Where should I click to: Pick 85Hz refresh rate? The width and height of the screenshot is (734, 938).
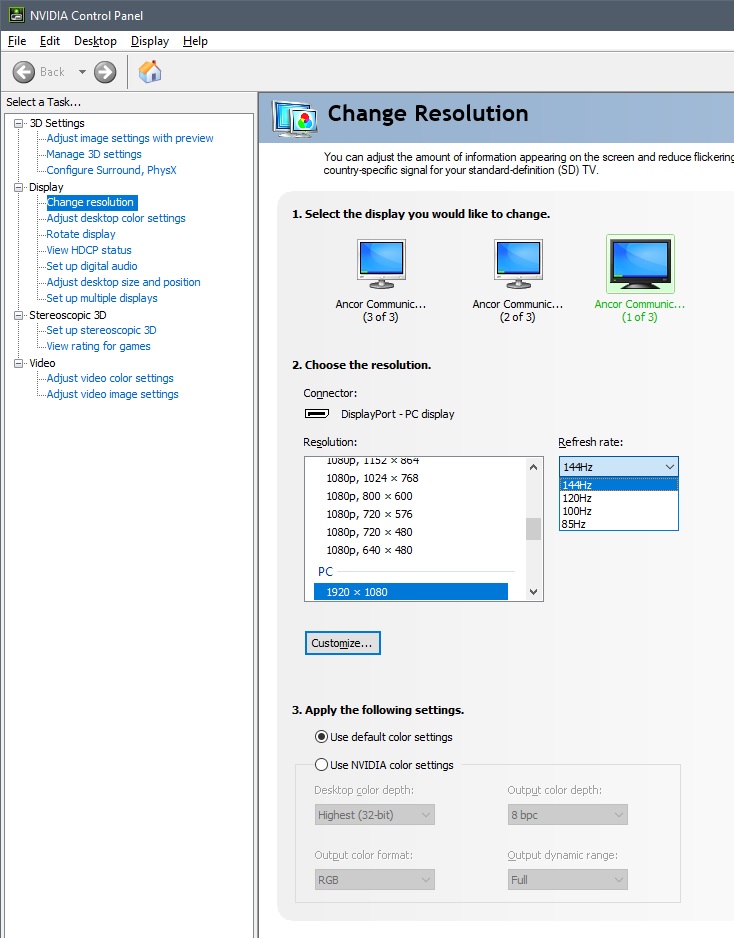coord(619,524)
